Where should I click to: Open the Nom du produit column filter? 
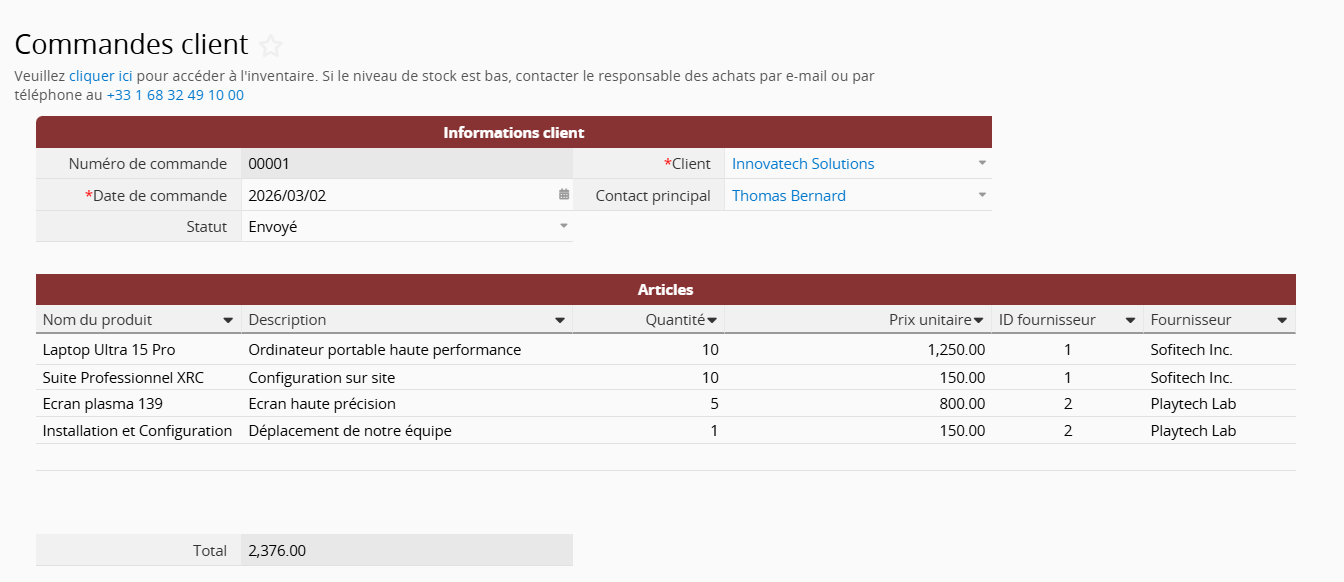228,320
